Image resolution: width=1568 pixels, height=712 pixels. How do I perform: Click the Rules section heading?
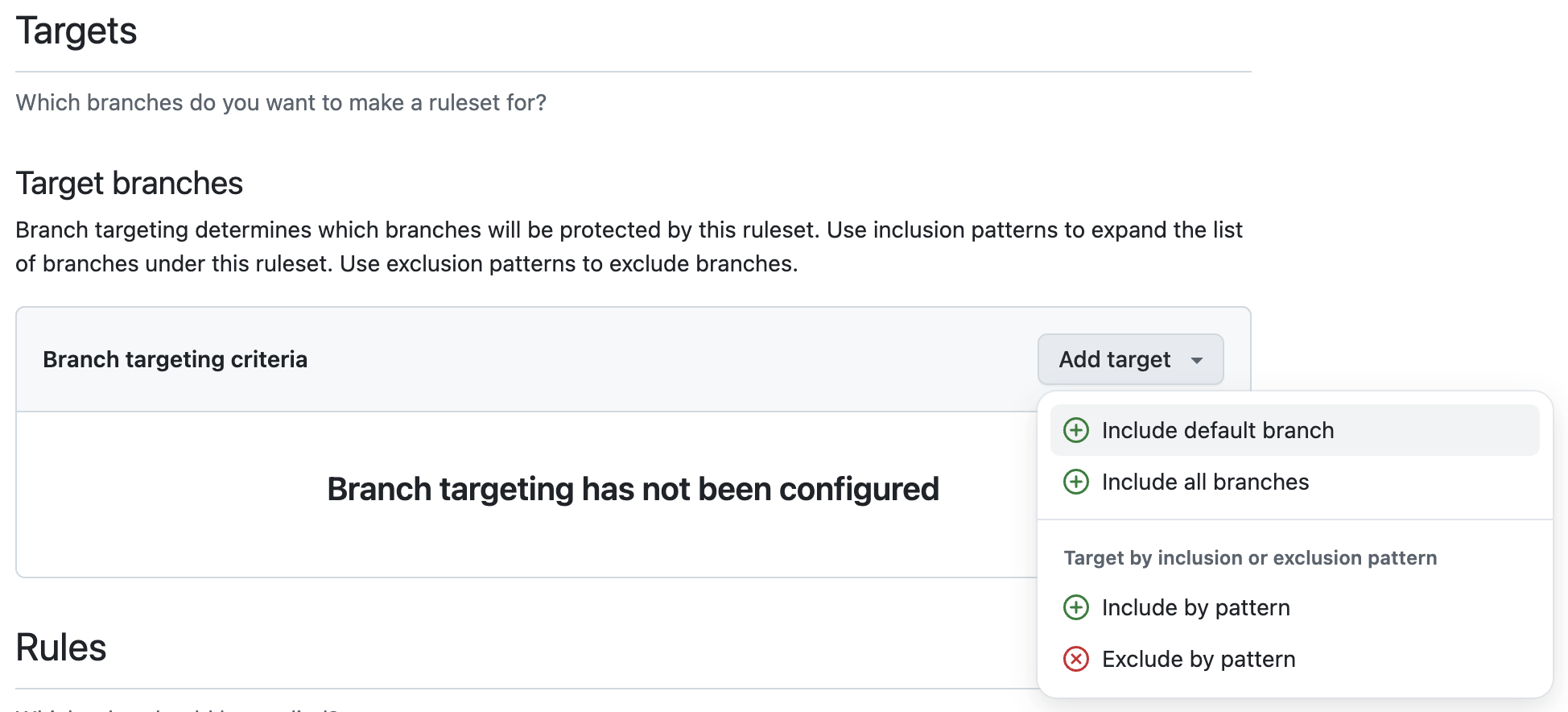point(61,648)
